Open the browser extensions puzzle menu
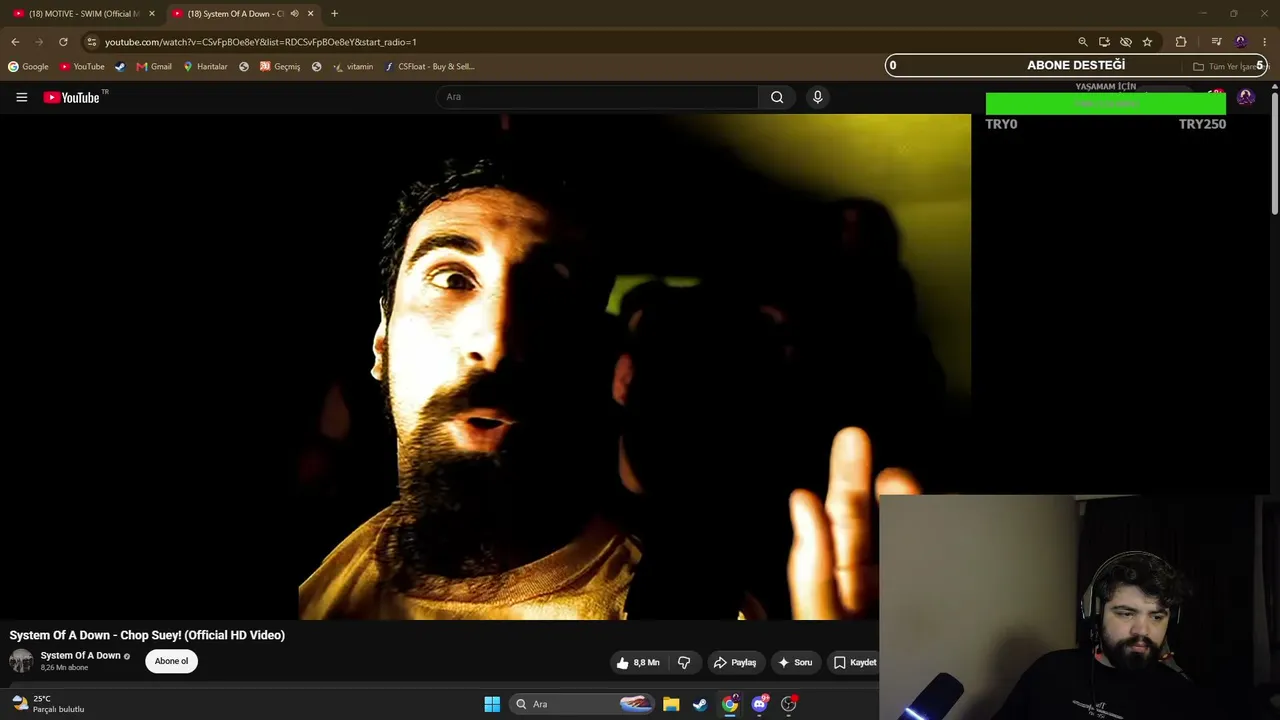The image size is (1280, 720). pyautogui.click(x=1181, y=42)
